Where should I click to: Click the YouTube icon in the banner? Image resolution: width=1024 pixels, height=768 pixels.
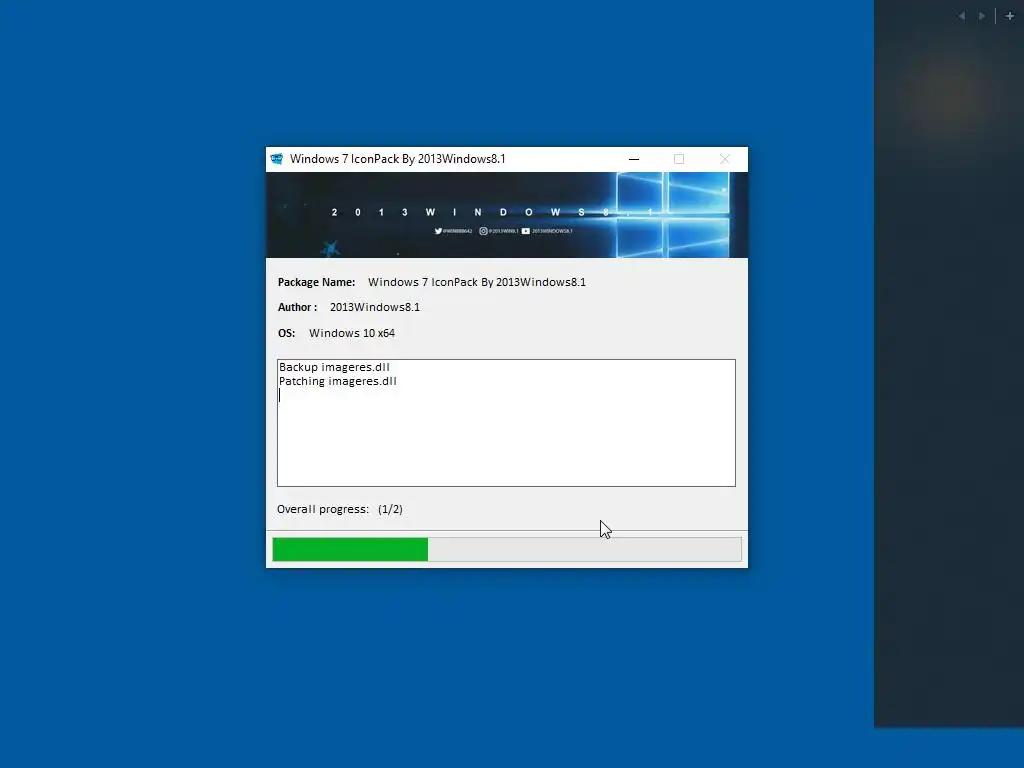point(526,231)
